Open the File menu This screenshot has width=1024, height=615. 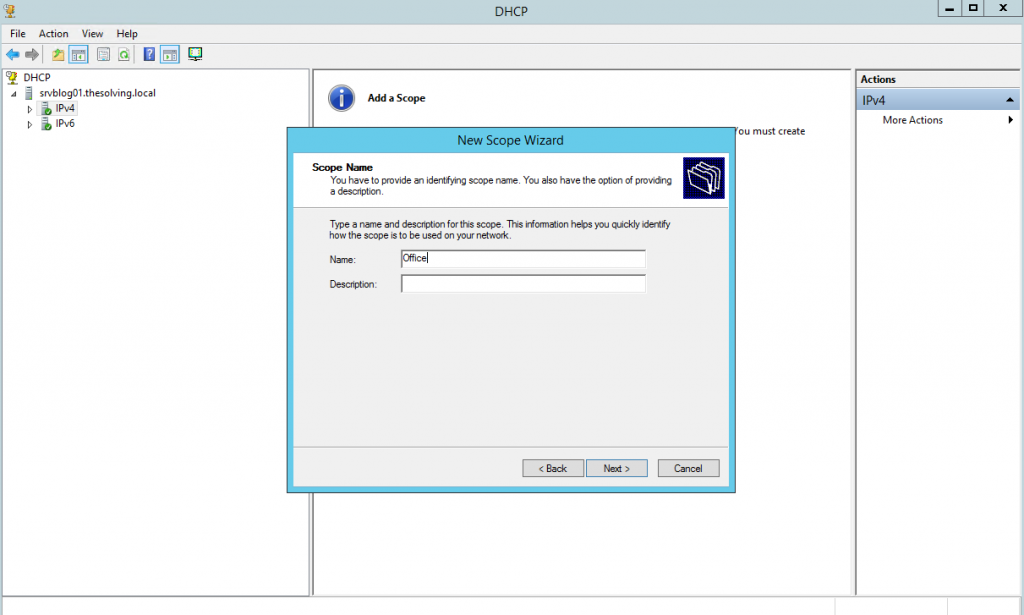click(18, 33)
